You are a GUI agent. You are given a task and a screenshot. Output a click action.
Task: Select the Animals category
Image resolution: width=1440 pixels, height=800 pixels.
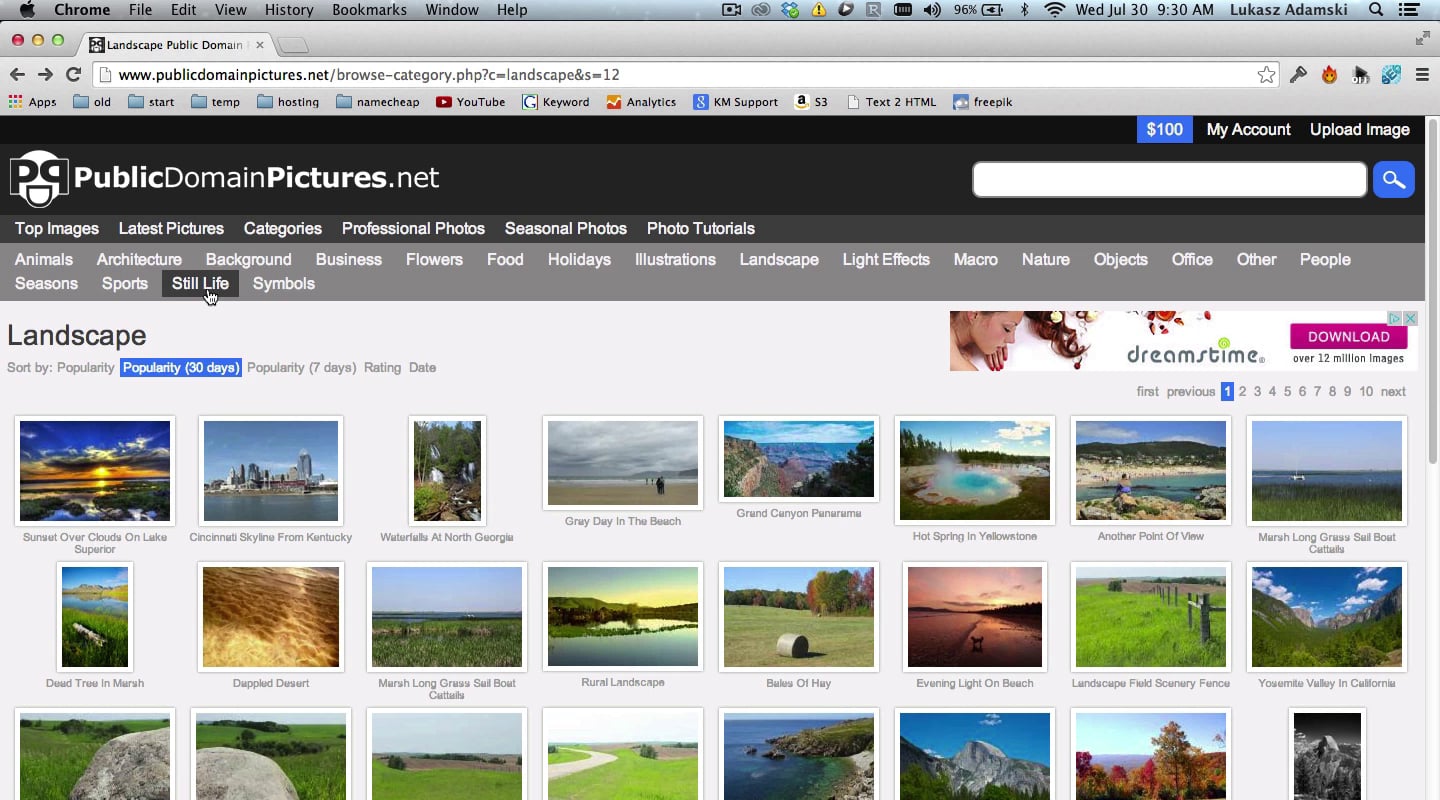click(x=44, y=260)
